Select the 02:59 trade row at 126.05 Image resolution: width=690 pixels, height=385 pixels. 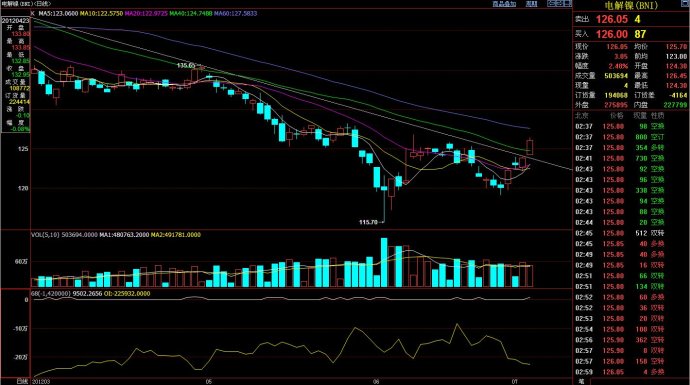(x=631, y=372)
